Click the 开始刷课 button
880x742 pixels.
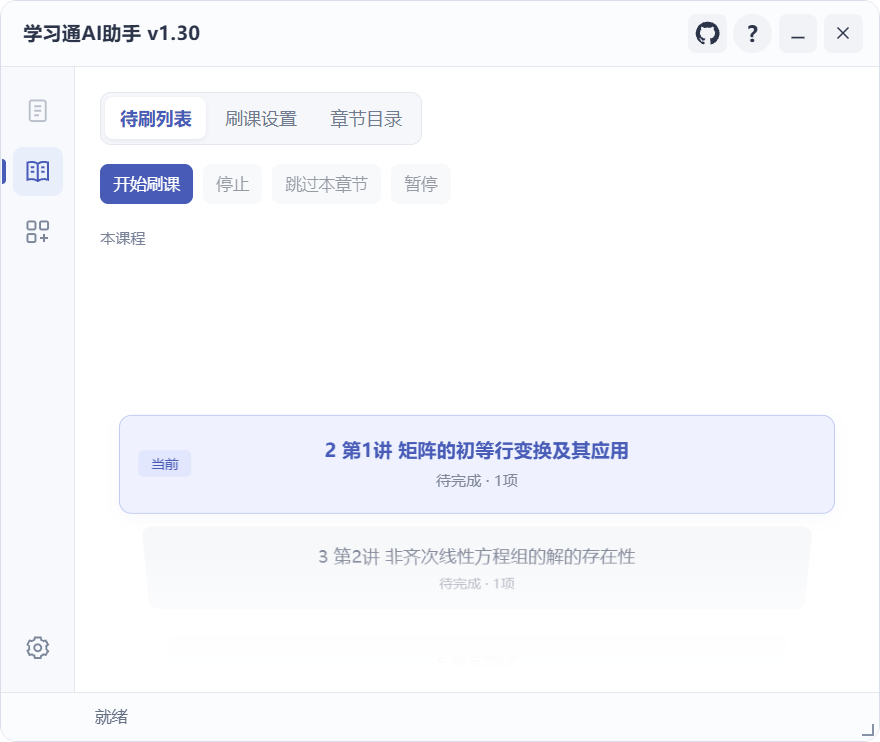click(x=146, y=184)
